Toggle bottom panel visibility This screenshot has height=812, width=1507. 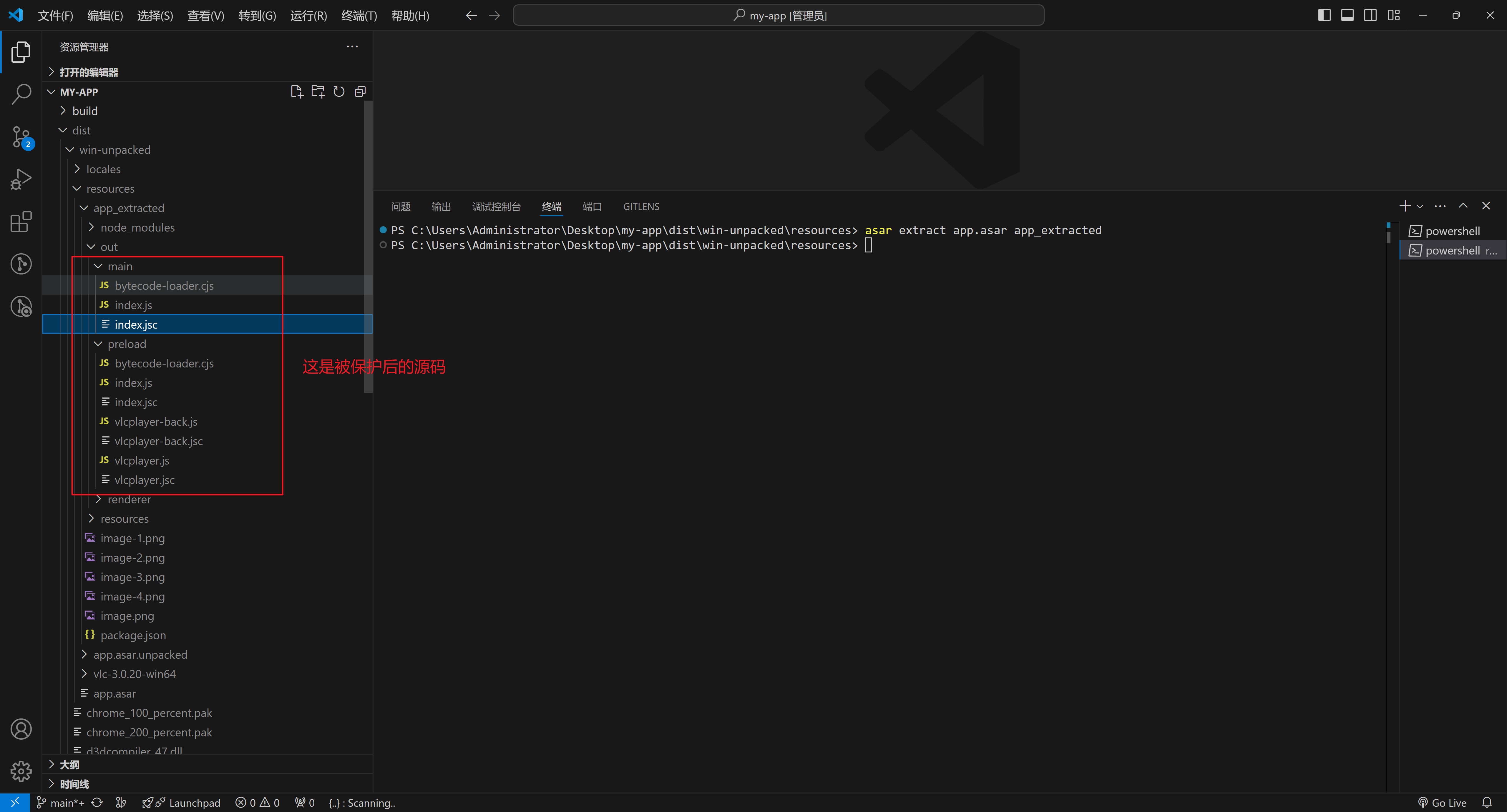(1347, 15)
